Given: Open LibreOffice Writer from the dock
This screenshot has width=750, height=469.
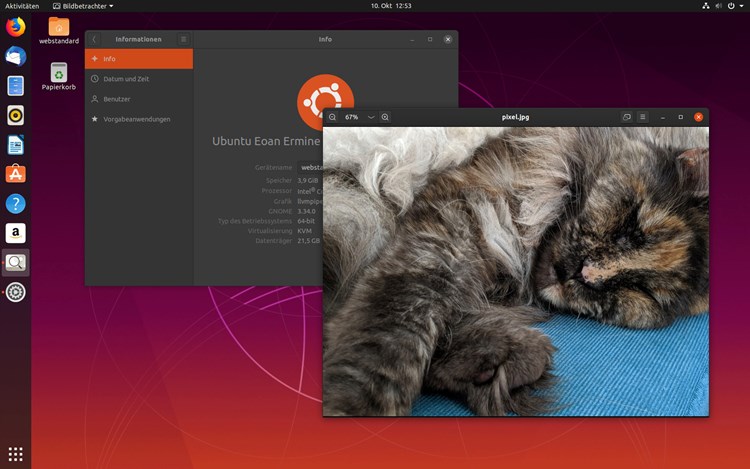Looking at the screenshot, I should 15,145.
